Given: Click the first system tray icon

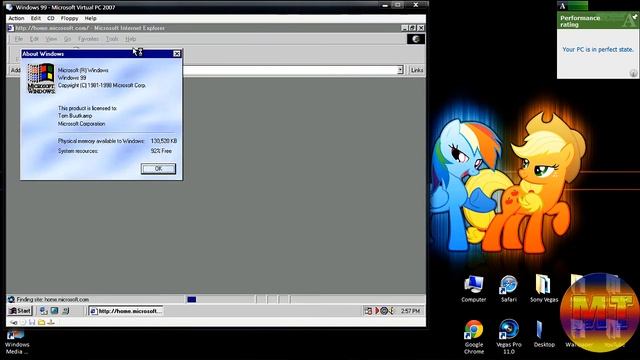Looking at the screenshot, I should (368, 311).
